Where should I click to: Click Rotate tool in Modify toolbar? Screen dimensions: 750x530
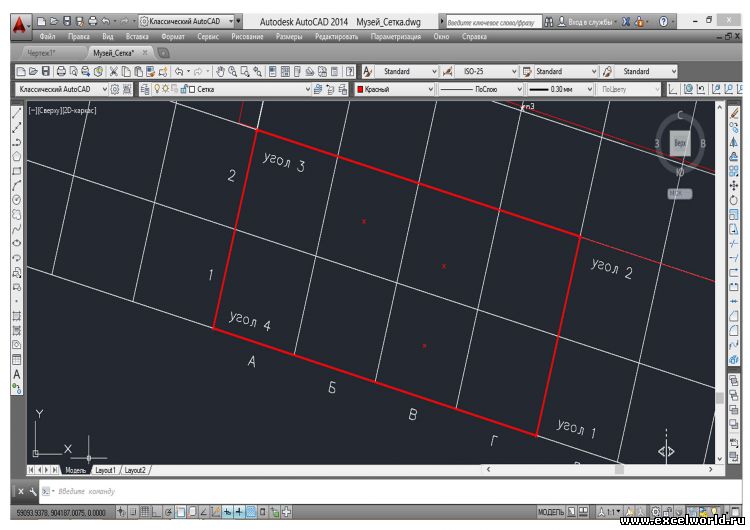point(734,199)
